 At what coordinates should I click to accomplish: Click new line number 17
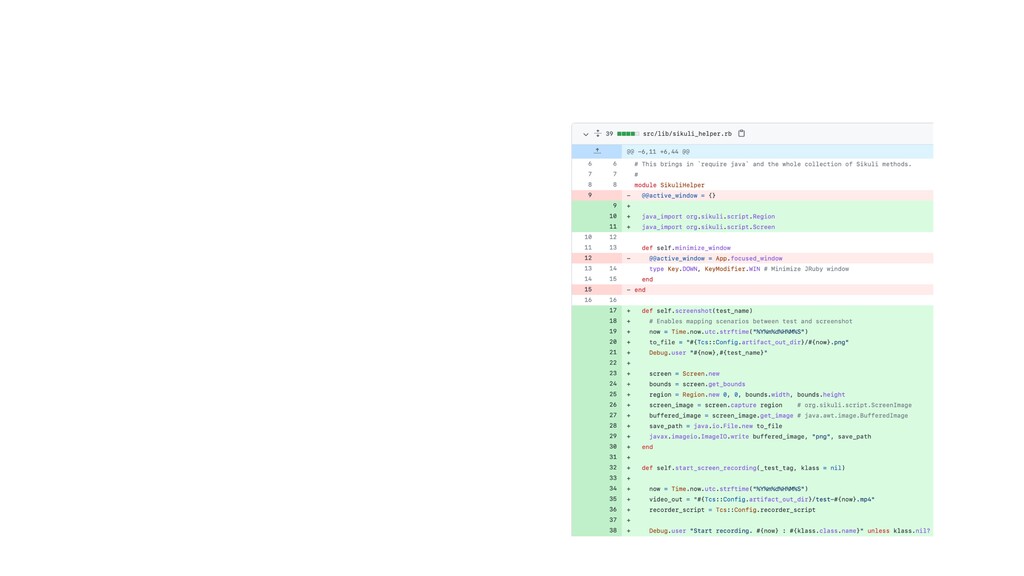(613, 311)
